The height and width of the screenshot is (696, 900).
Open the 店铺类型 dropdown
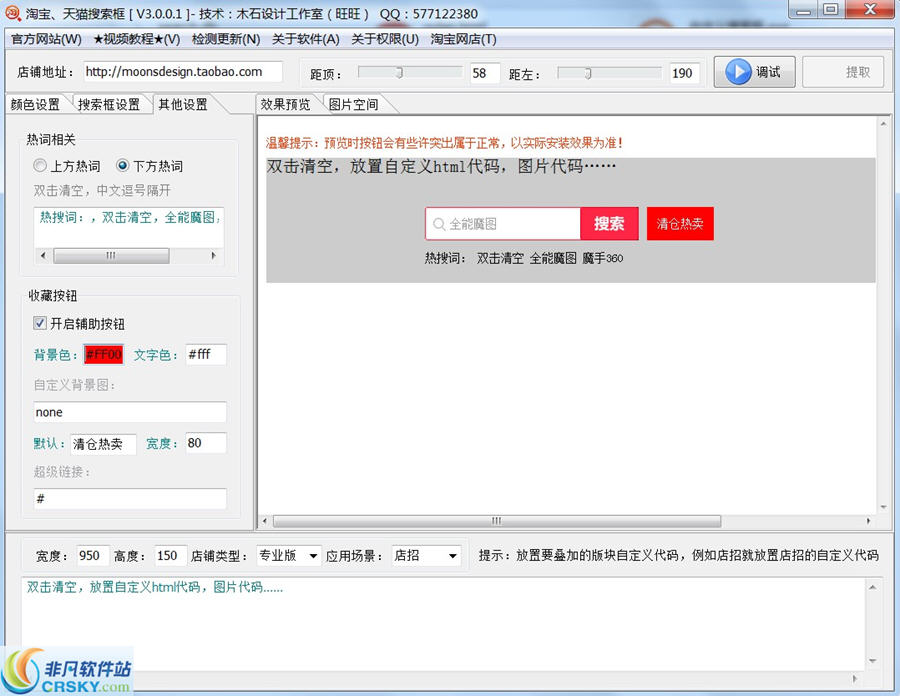[288, 555]
